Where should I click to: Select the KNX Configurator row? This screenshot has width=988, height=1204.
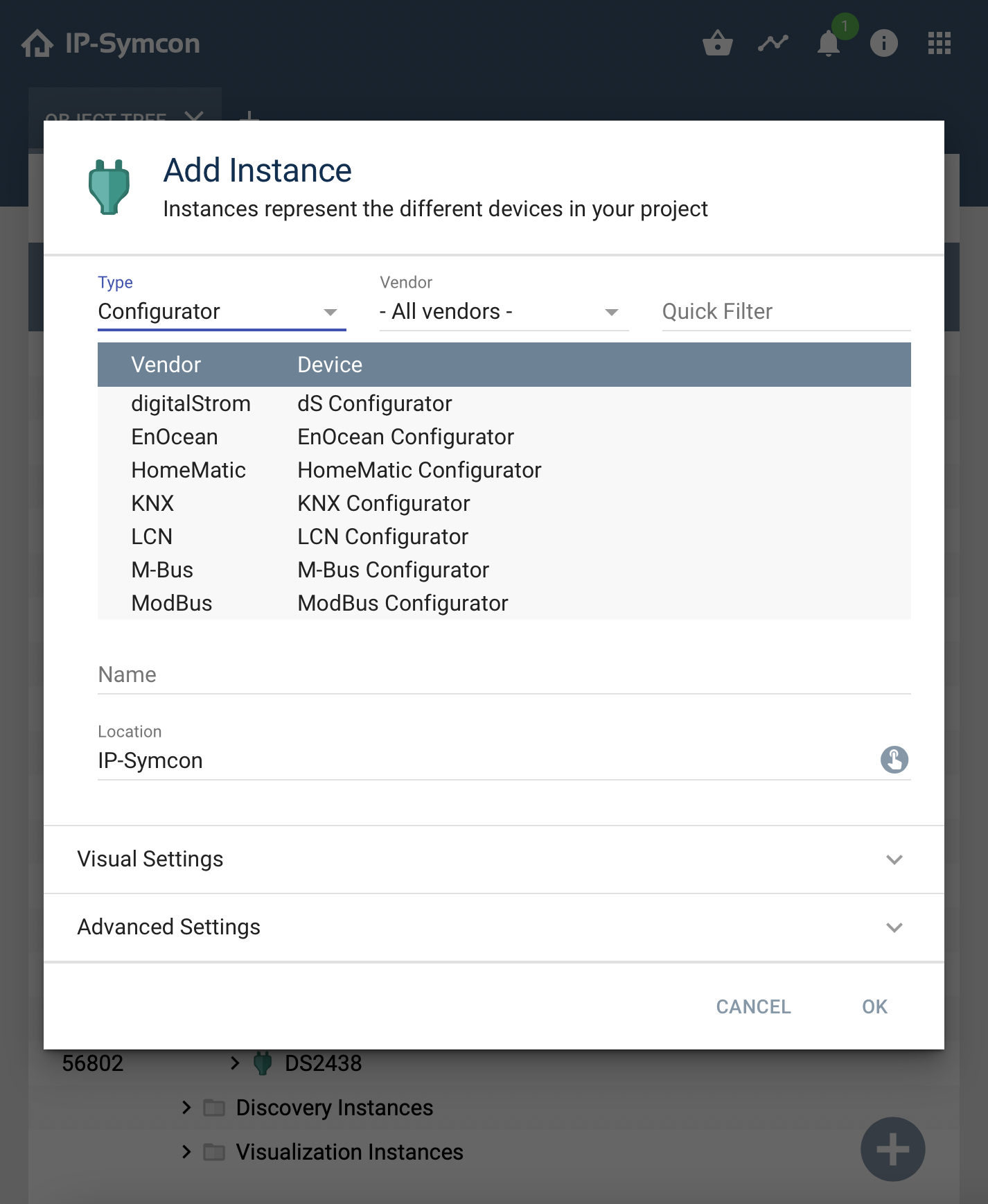383,503
